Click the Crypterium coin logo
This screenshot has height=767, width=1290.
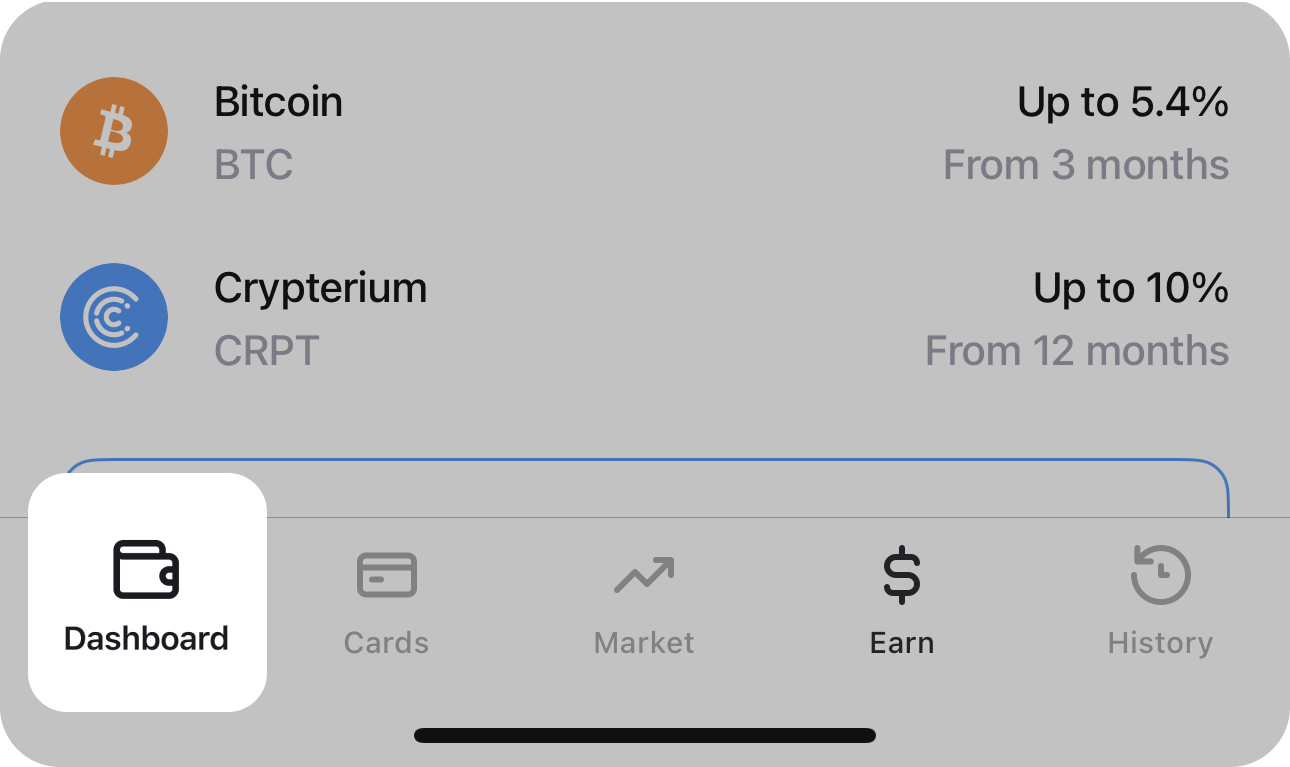(114, 316)
